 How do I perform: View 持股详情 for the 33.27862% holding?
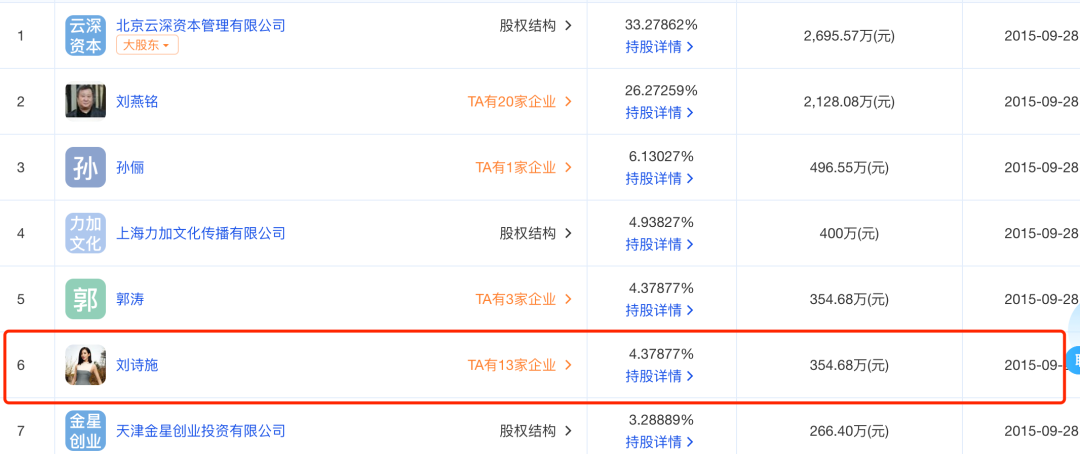pos(659,47)
